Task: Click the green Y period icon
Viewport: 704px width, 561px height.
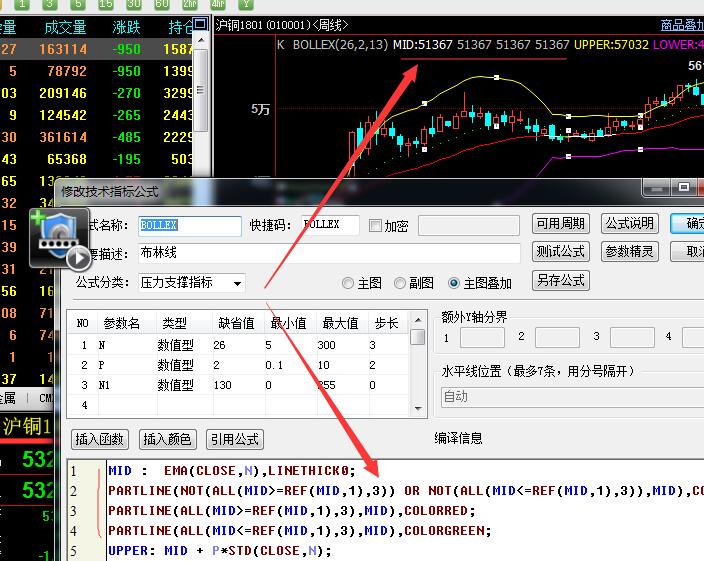Action: click(x=245, y=4)
